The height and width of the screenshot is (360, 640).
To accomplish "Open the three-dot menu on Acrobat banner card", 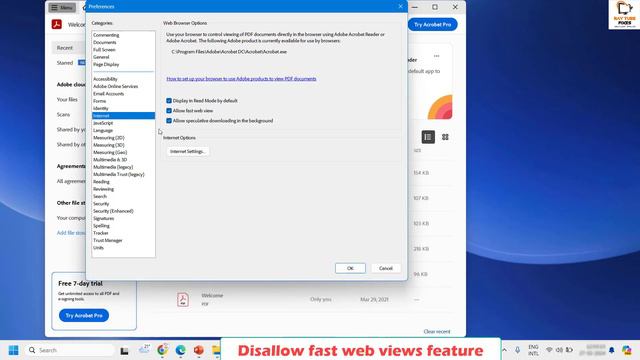I will click(x=437, y=56).
